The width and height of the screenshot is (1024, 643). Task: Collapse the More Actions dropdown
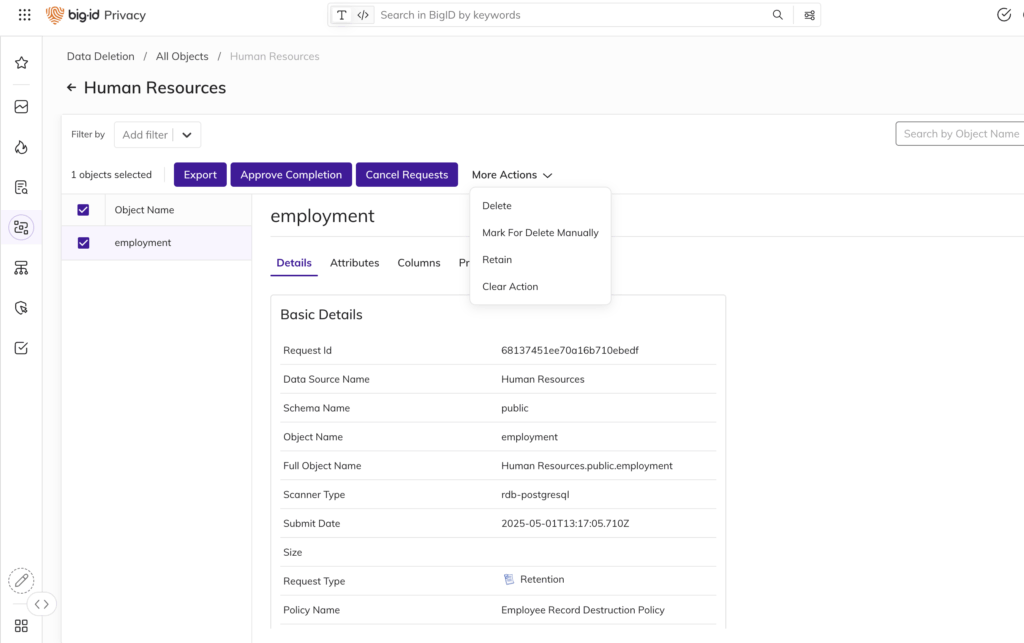point(511,175)
